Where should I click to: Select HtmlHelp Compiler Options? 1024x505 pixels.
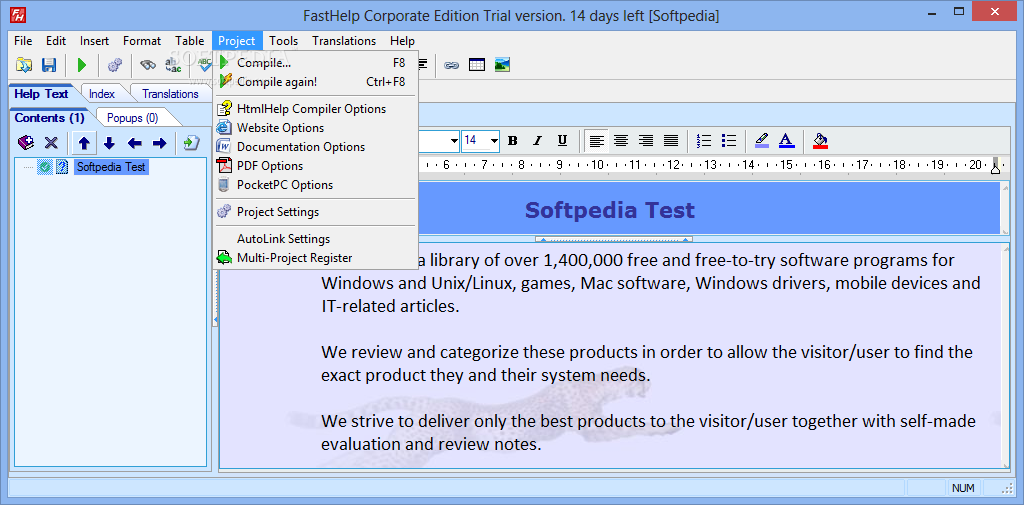point(315,108)
